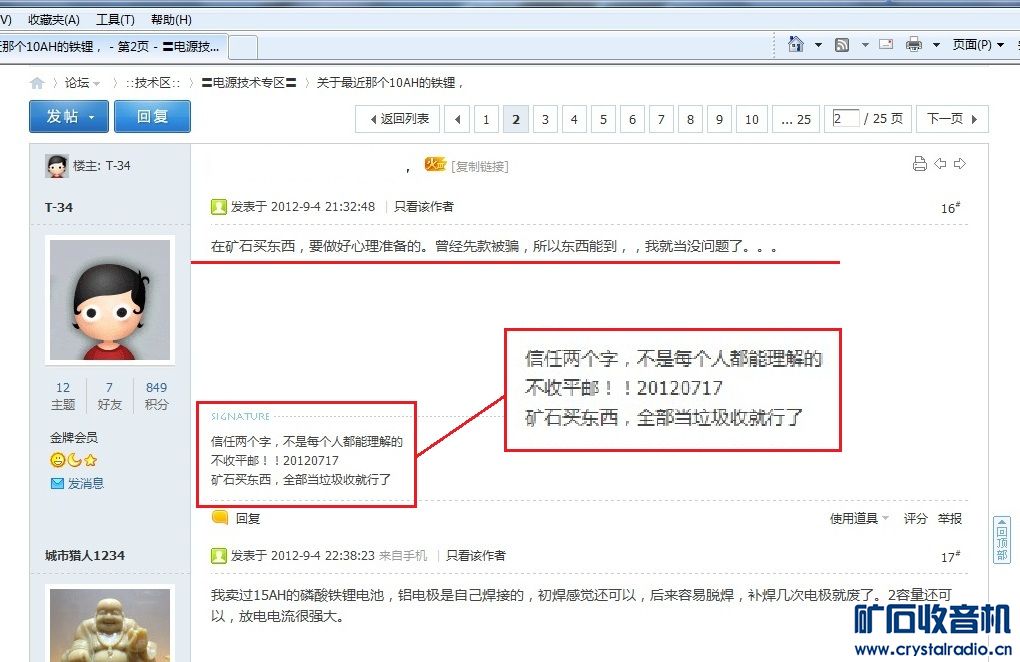Go to page 3
The image size is (1020, 662).
point(545,119)
